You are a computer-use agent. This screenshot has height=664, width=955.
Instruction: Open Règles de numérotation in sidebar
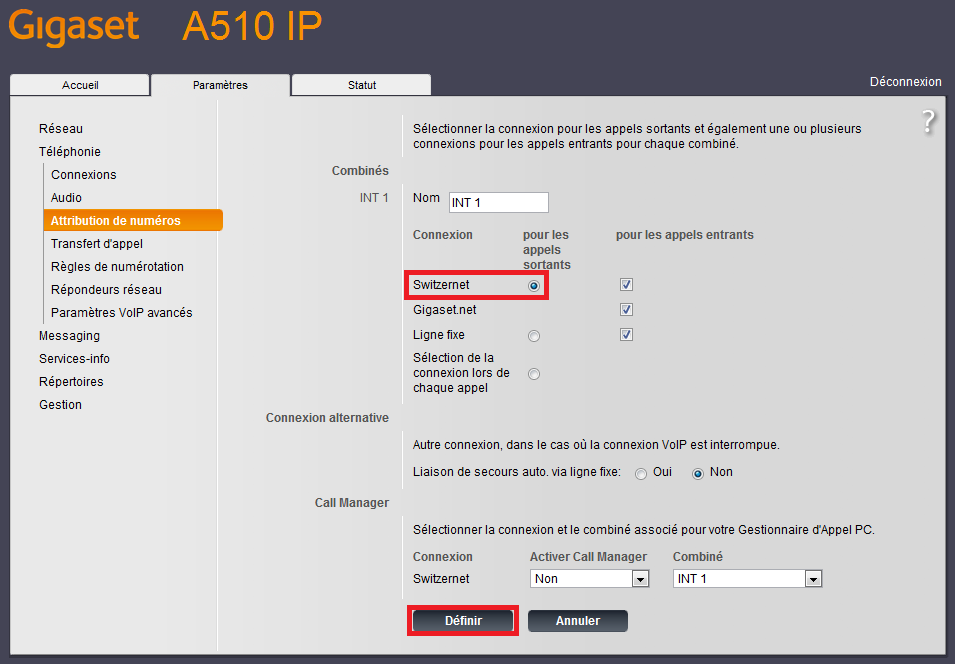(117, 267)
